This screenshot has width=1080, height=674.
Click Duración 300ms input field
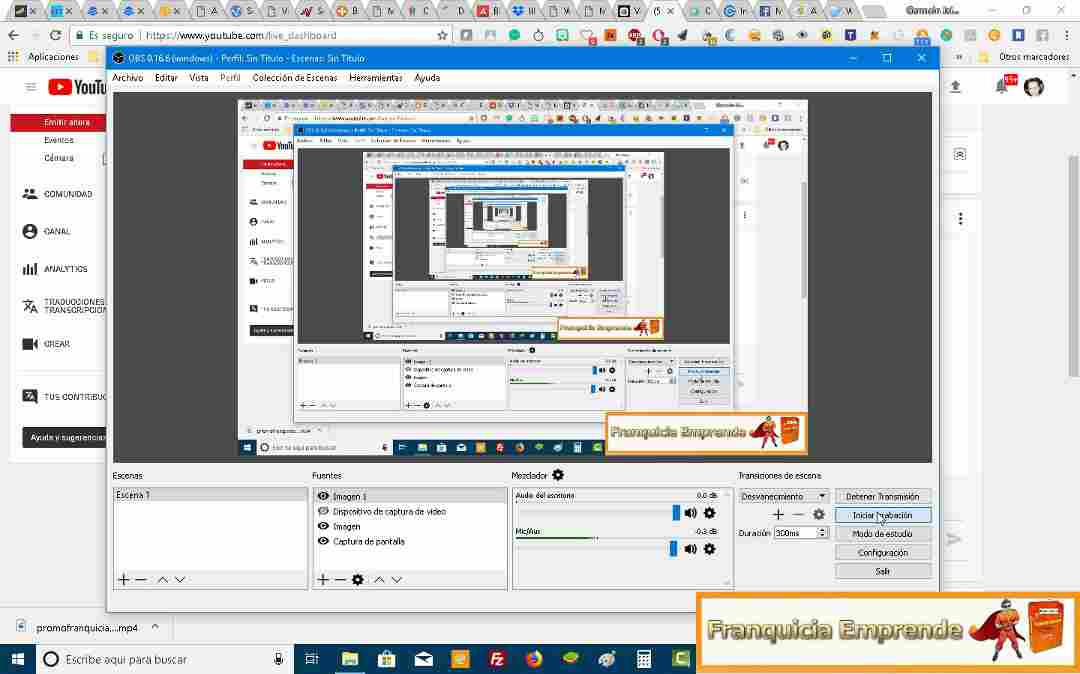[x=794, y=533]
